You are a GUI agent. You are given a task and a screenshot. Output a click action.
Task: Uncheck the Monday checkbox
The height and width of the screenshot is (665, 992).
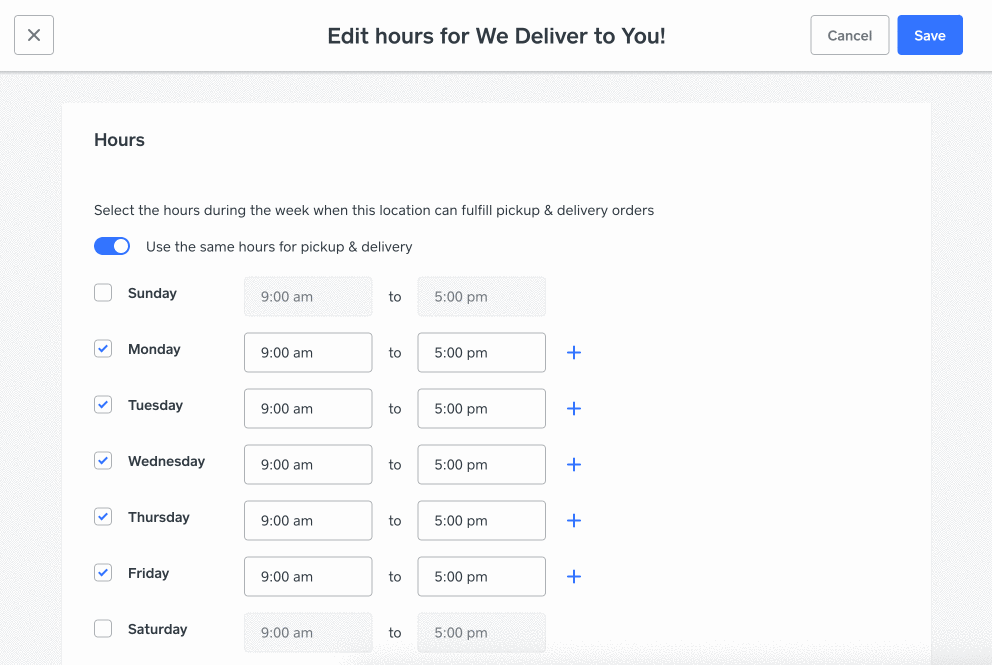103,349
